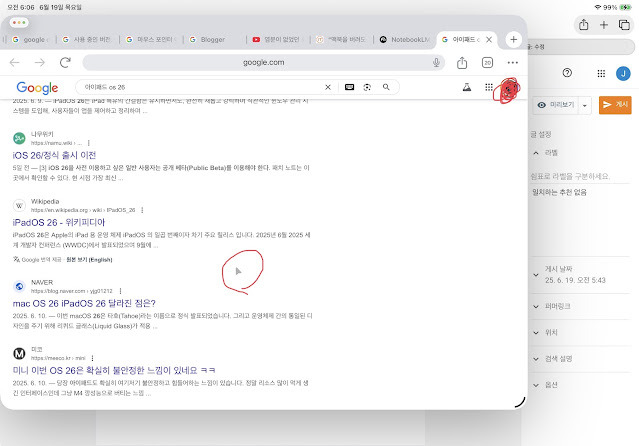The height and width of the screenshot is (446, 639).
Task: Switch to the first google tab
Action: pos(30,40)
